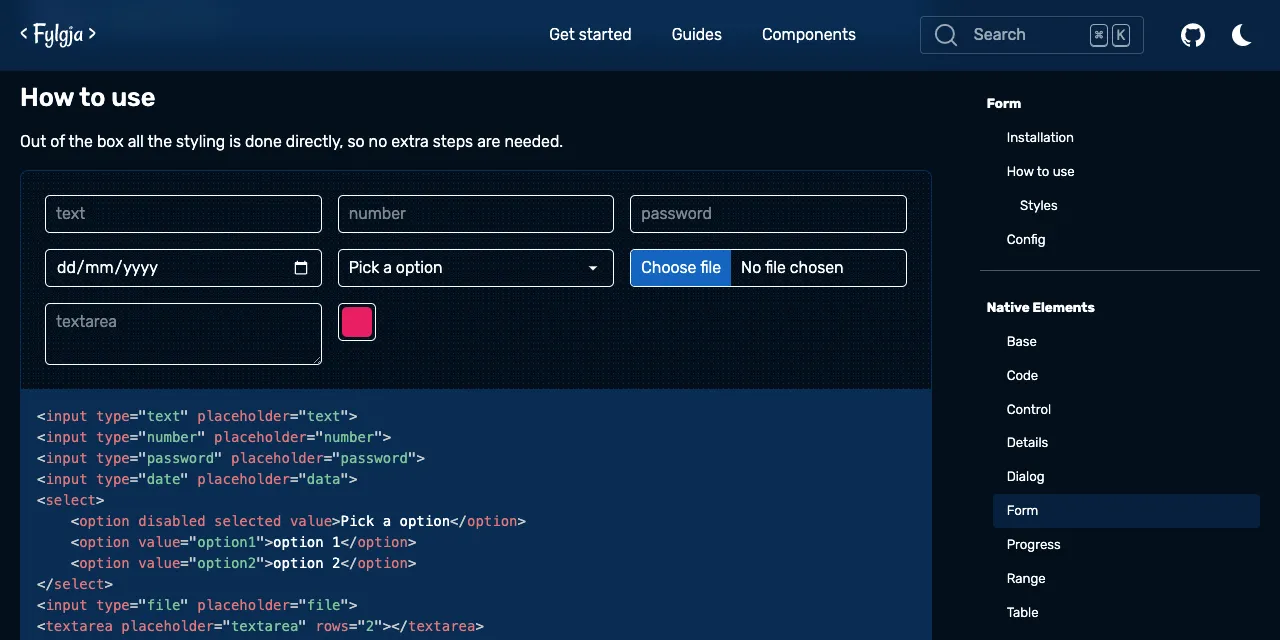Screen dimensions: 1280x640
Task: Click the Get started nav item
Action: tap(590, 34)
